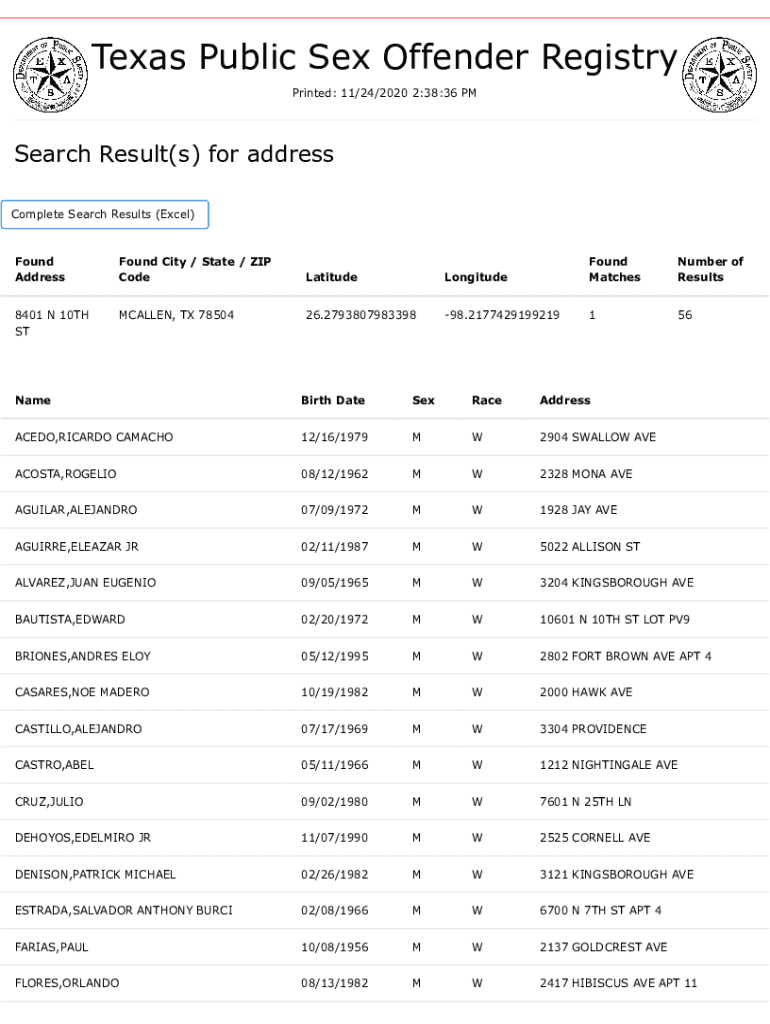The image size is (770, 1024).
Task: Click the printed date and time text
Action: [384, 93]
